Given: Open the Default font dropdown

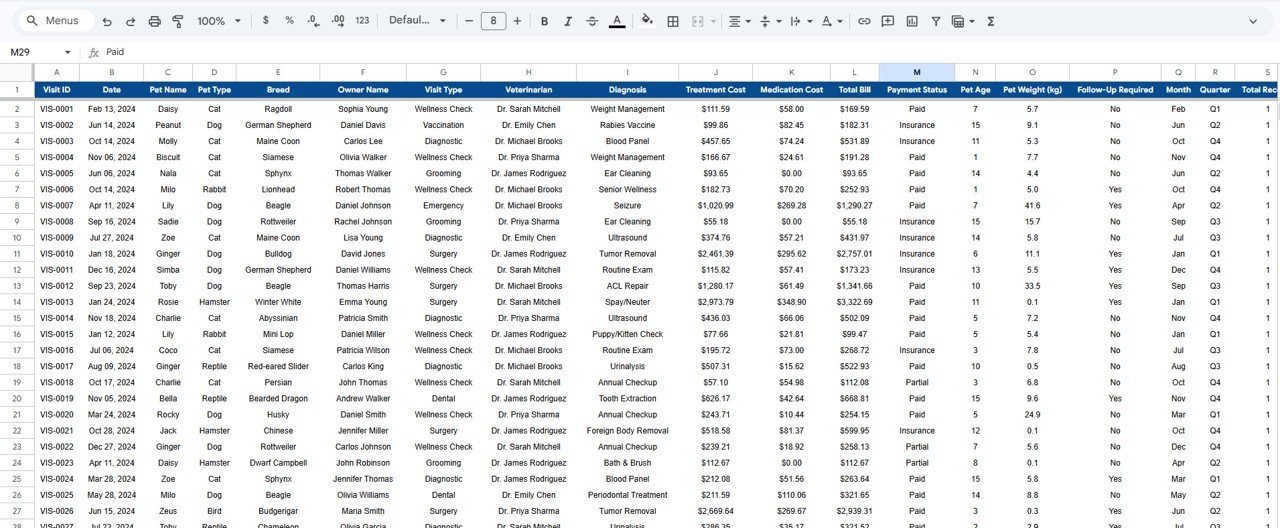Looking at the screenshot, I should click(415, 21).
